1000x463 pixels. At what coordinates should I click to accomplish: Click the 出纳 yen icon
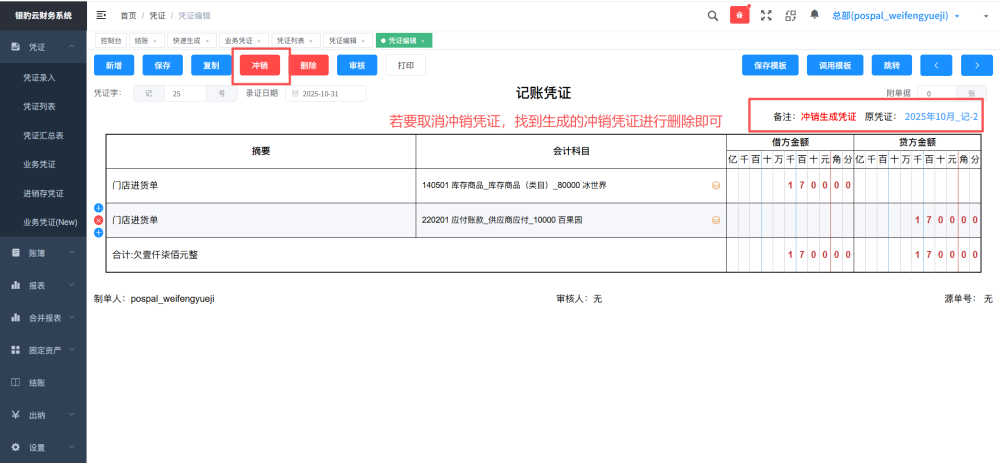(16, 415)
